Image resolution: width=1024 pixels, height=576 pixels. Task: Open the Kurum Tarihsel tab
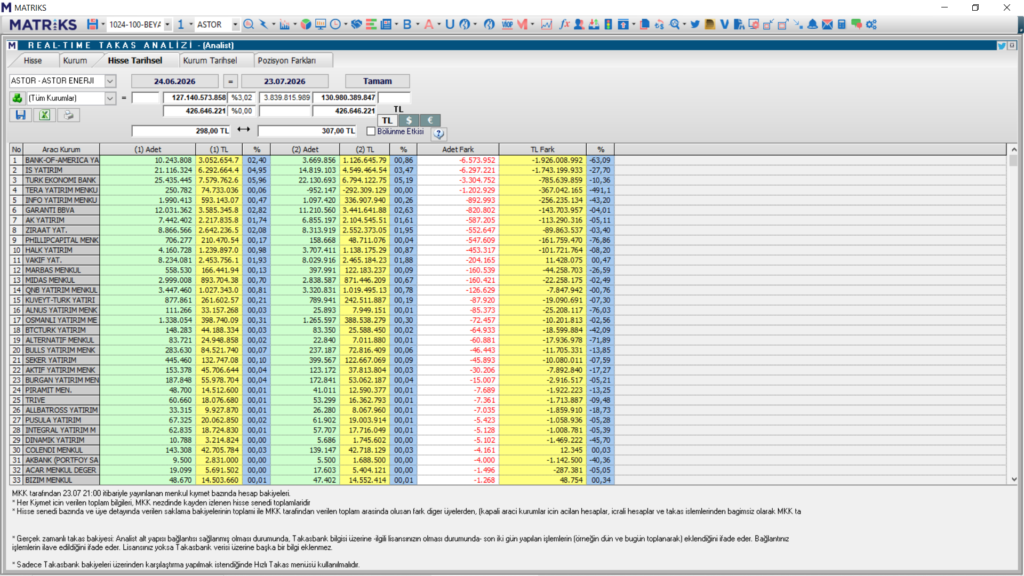coord(210,60)
